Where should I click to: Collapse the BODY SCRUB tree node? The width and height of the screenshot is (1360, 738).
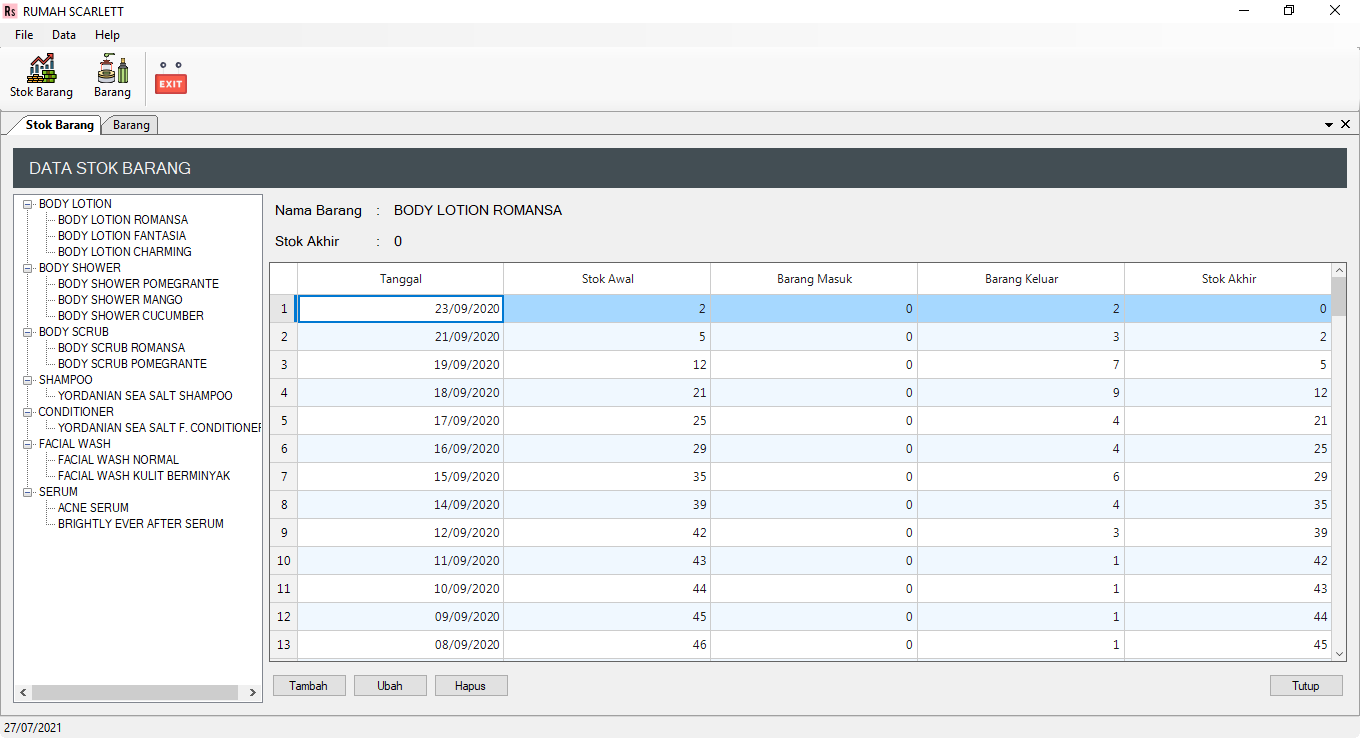tap(28, 332)
